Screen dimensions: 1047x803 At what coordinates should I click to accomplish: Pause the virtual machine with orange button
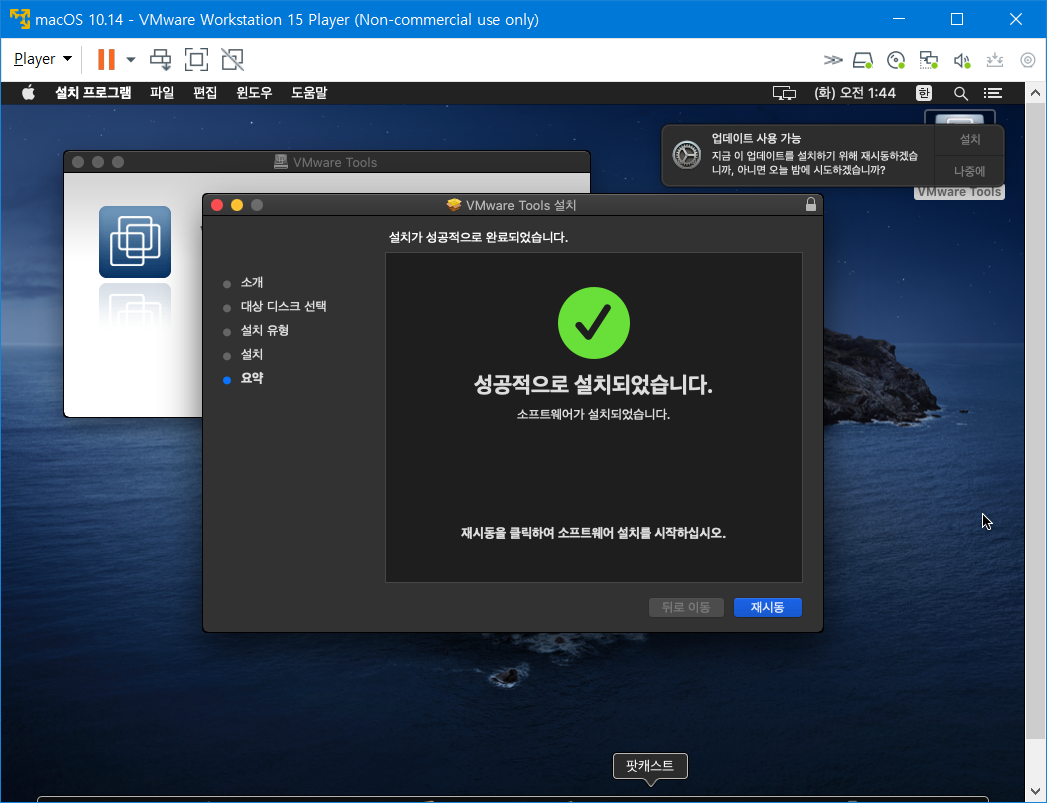(x=106, y=59)
